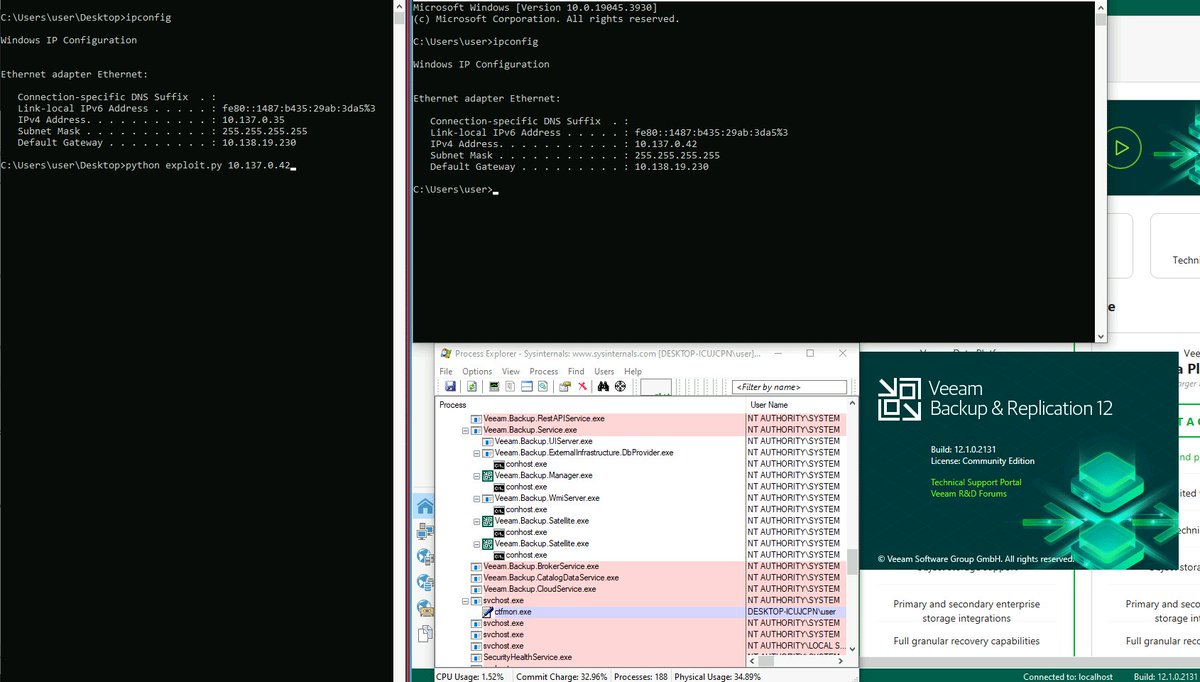This screenshot has height=682, width=1200.
Task: Click the grayed Show Process Tree toolbar icon
Action: click(510, 386)
